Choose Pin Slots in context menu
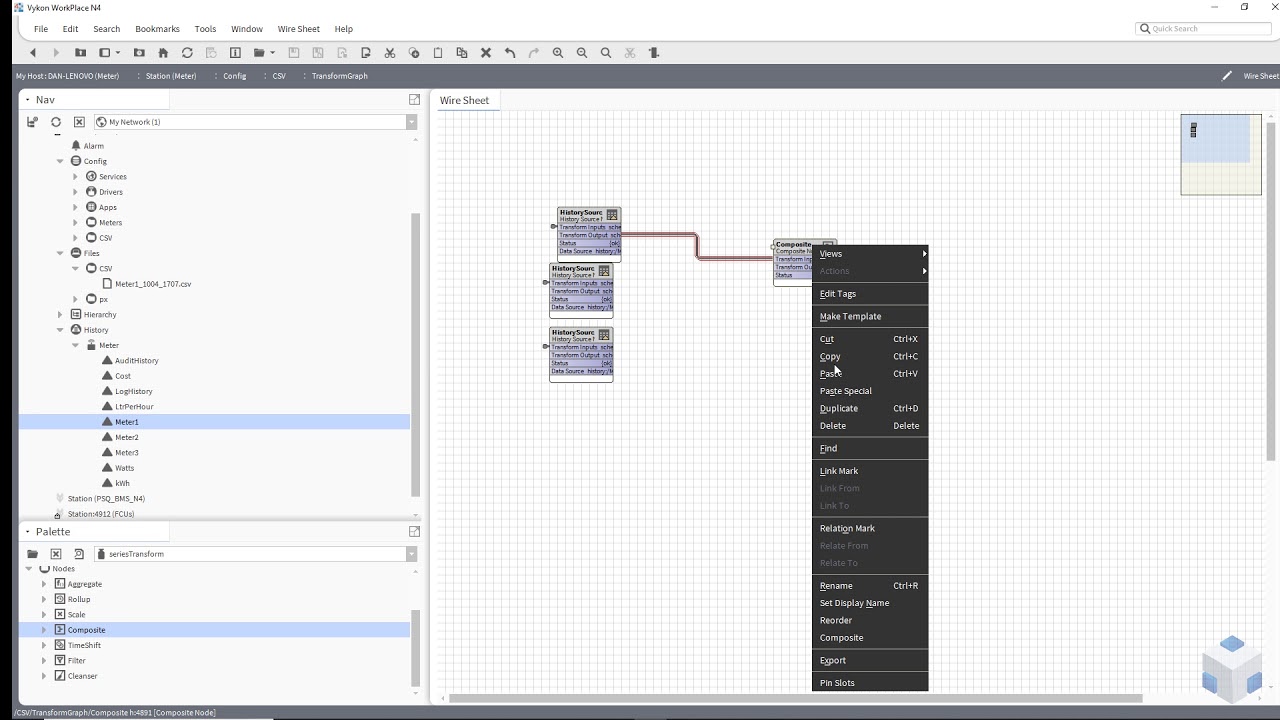This screenshot has height=720, width=1280. point(870,683)
